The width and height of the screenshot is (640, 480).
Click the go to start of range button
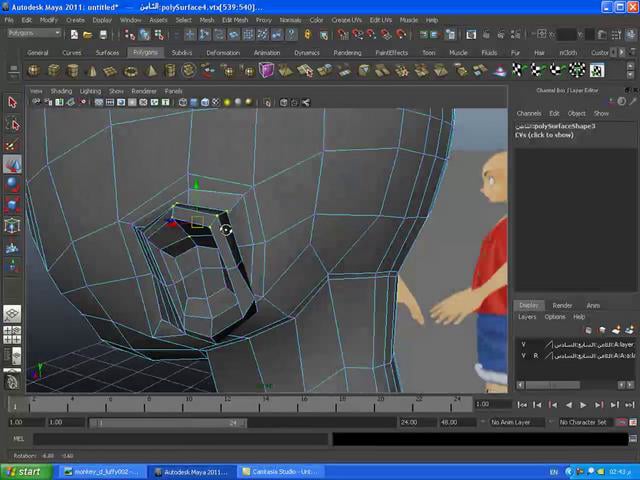522,405
